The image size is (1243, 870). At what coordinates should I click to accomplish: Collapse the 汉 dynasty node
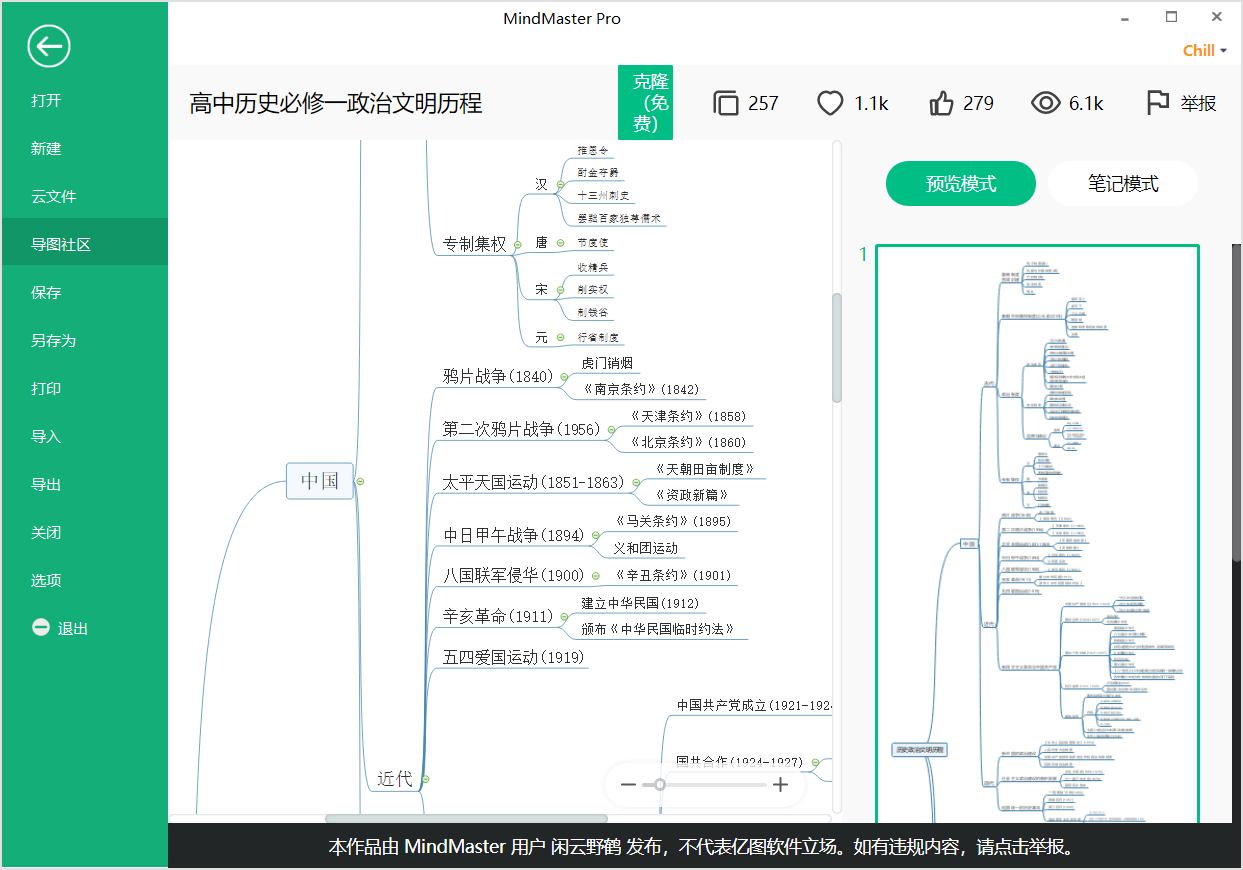pyautogui.click(x=560, y=184)
